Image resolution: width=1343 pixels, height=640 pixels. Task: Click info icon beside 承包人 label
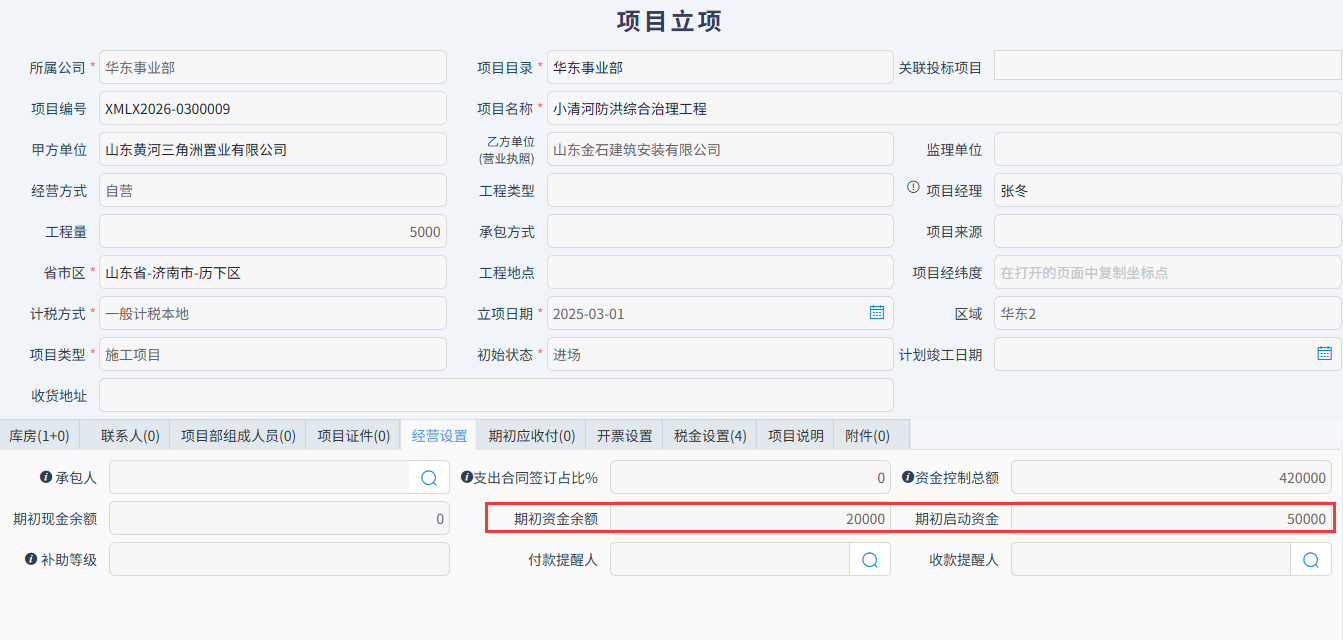pyautogui.click(x=45, y=477)
